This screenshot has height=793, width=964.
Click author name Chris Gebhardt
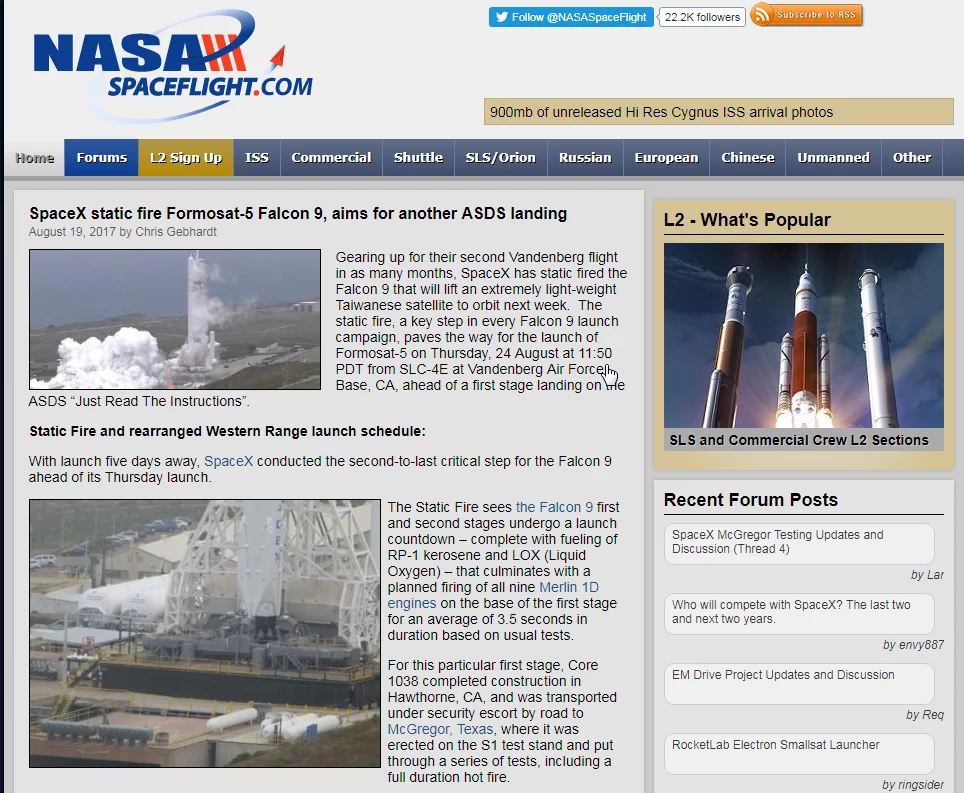pos(176,232)
